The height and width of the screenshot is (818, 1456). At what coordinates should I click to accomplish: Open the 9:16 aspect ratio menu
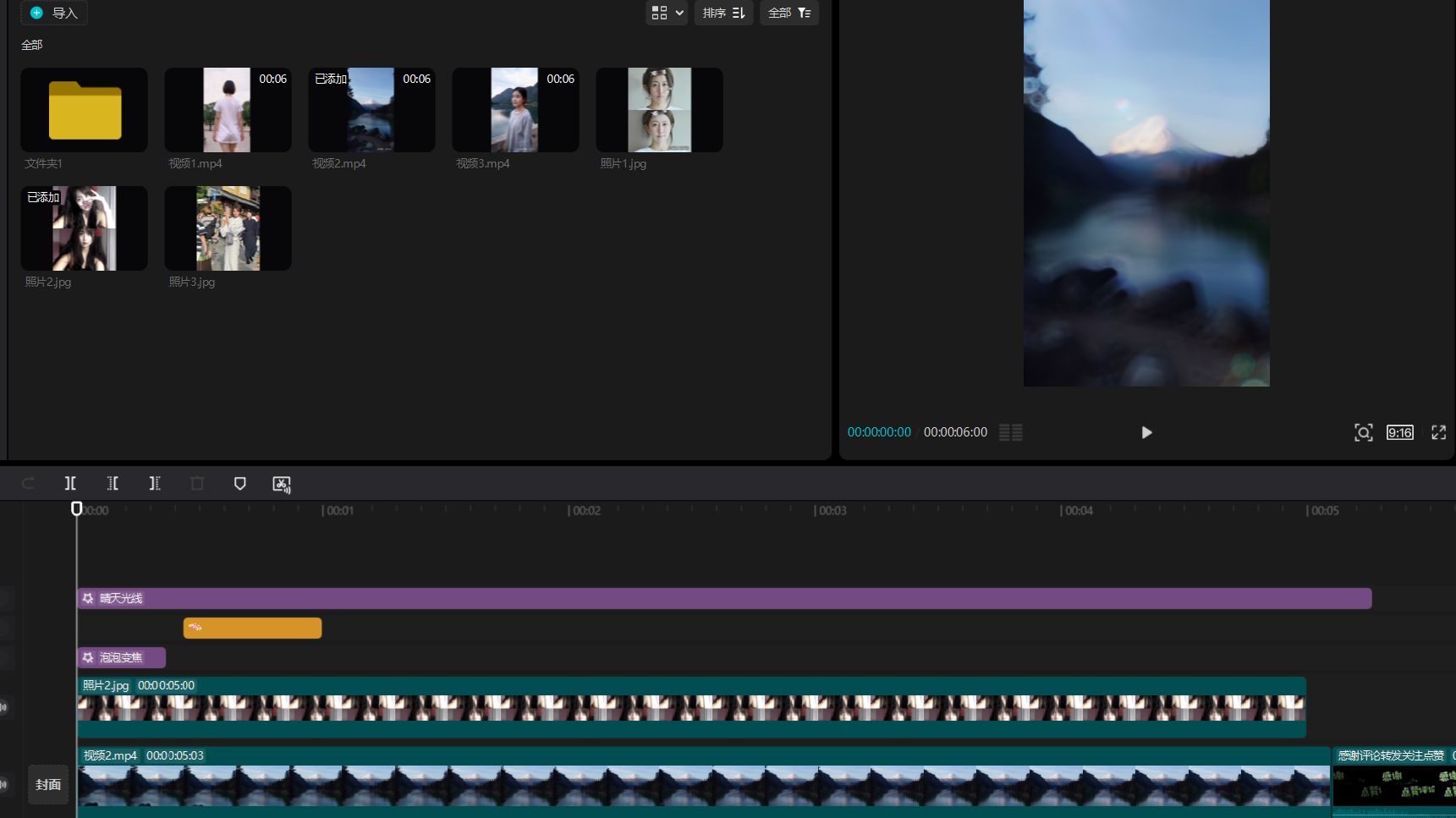pyautogui.click(x=1399, y=432)
